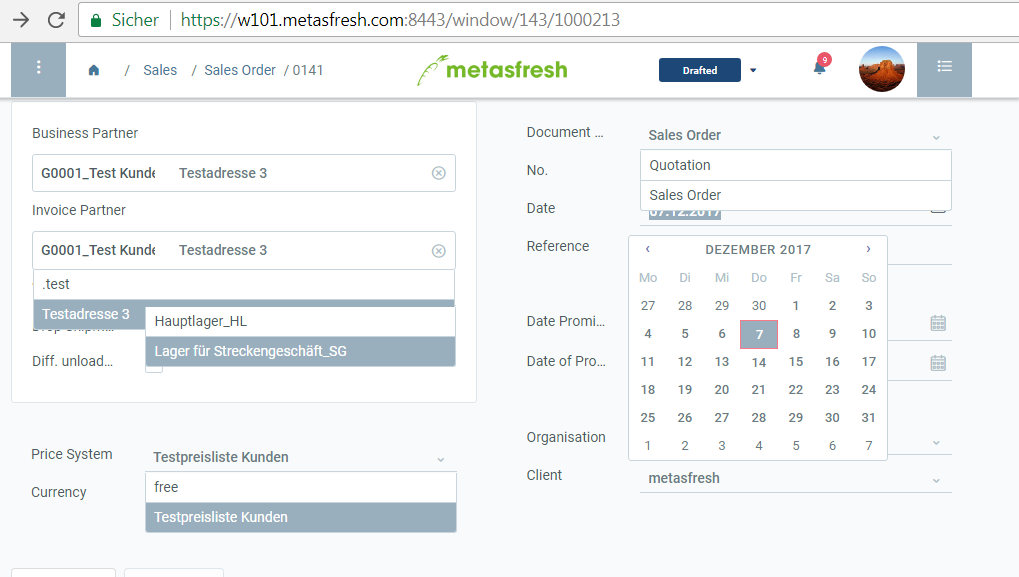Reload the page with the refresh icon
The width and height of the screenshot is (1019, 577).
pos(57,20)
